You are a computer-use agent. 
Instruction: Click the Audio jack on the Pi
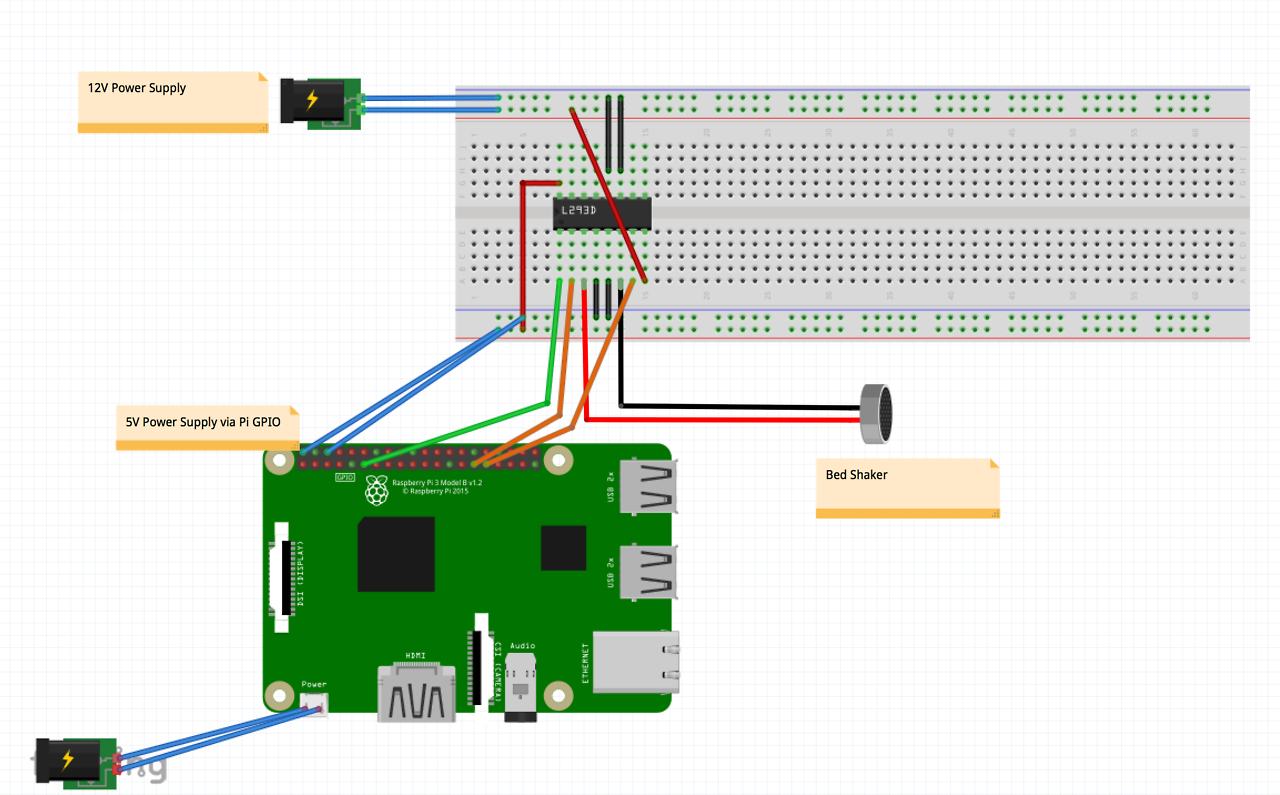coord(522,686)
